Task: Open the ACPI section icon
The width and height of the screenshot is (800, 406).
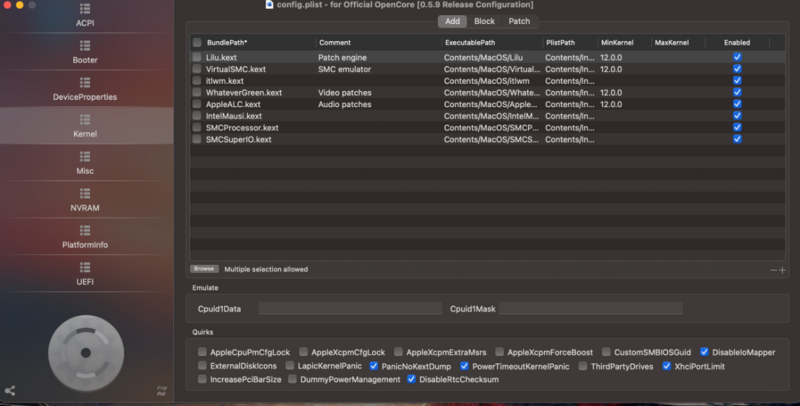Action: (85, 9)
